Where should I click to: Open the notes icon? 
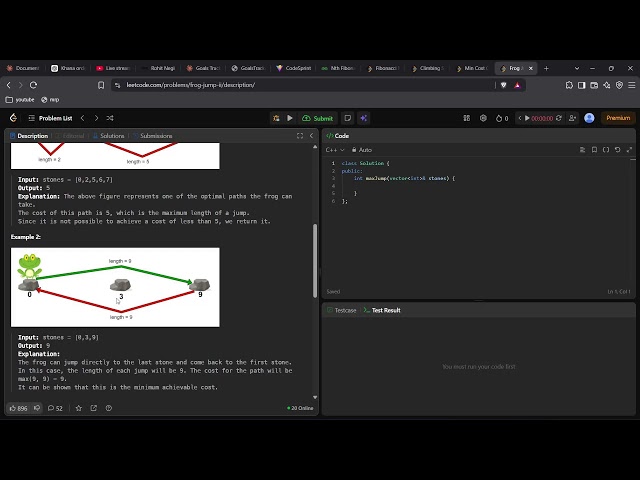[x=348, y=118]
